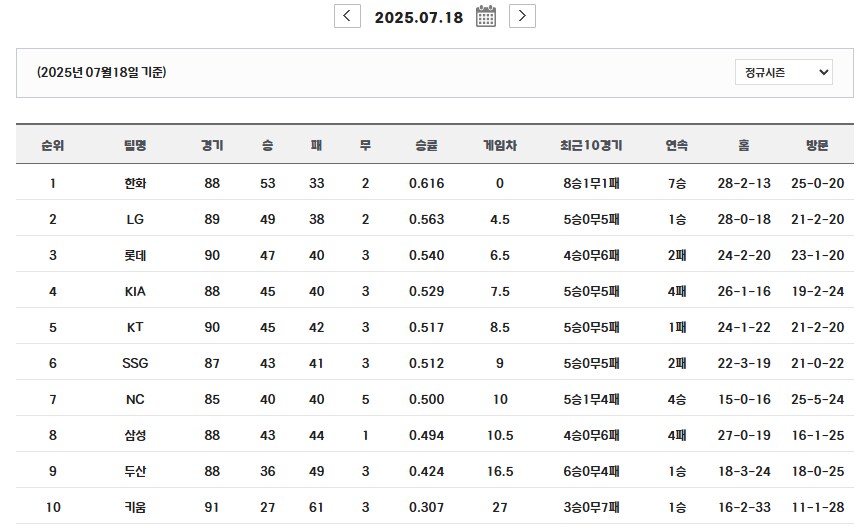Select team name KT
Viewport: 867px width, 532px height.
(135, 327)
